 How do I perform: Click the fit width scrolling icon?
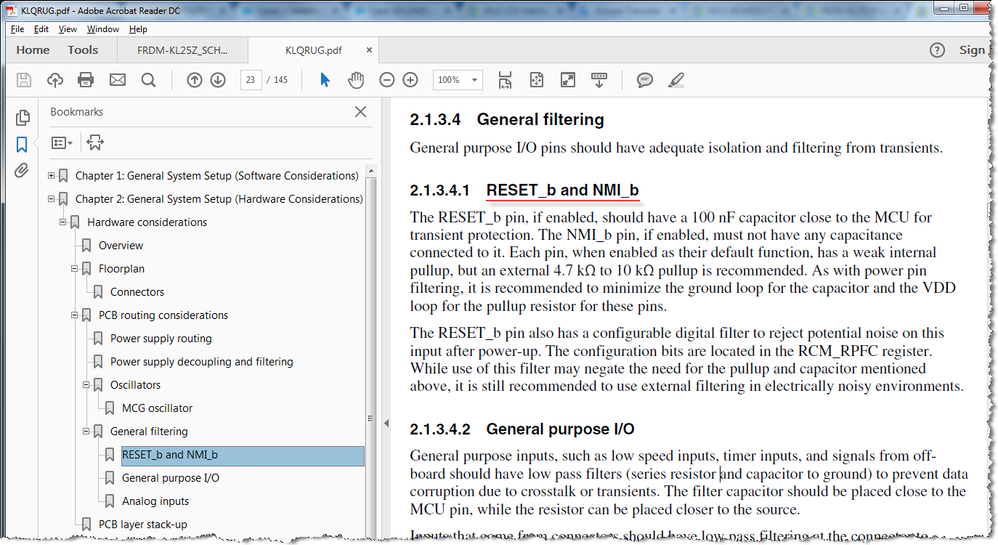505,80
